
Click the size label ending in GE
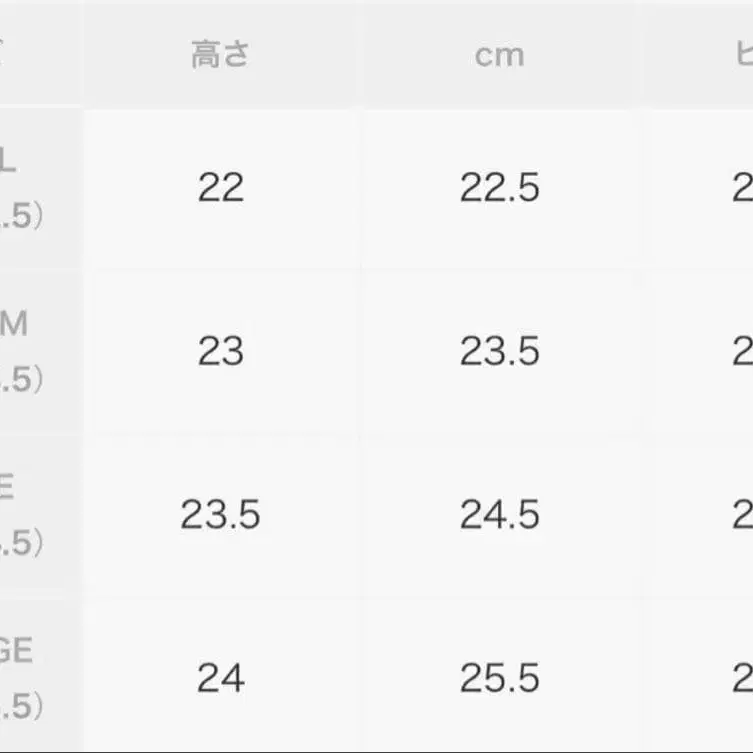16,652
